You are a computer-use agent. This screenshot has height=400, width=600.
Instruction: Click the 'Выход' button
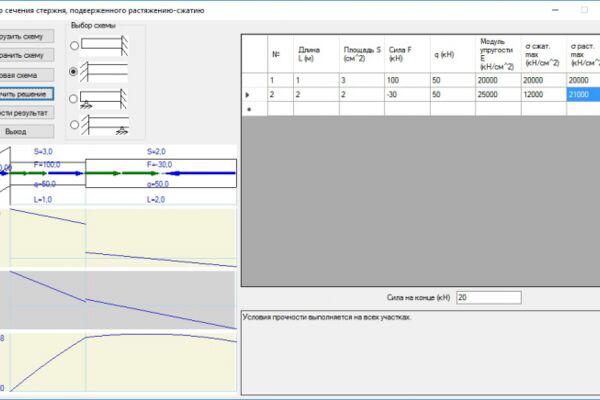[x=27, y=131]
